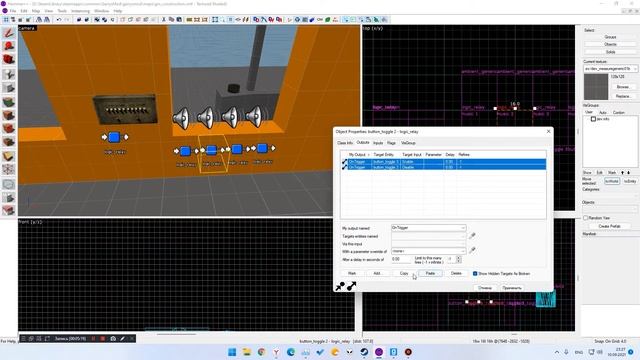Screen dimensions: 640x360
Task: Switch to the Inputs tab
Action: tap(378, 143)
